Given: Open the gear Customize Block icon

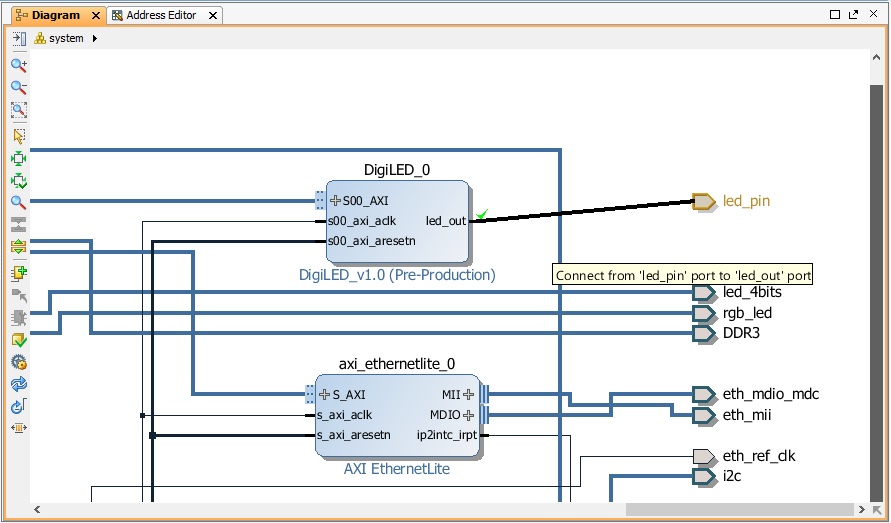Looking at the screenshot, I should point(19,362).
